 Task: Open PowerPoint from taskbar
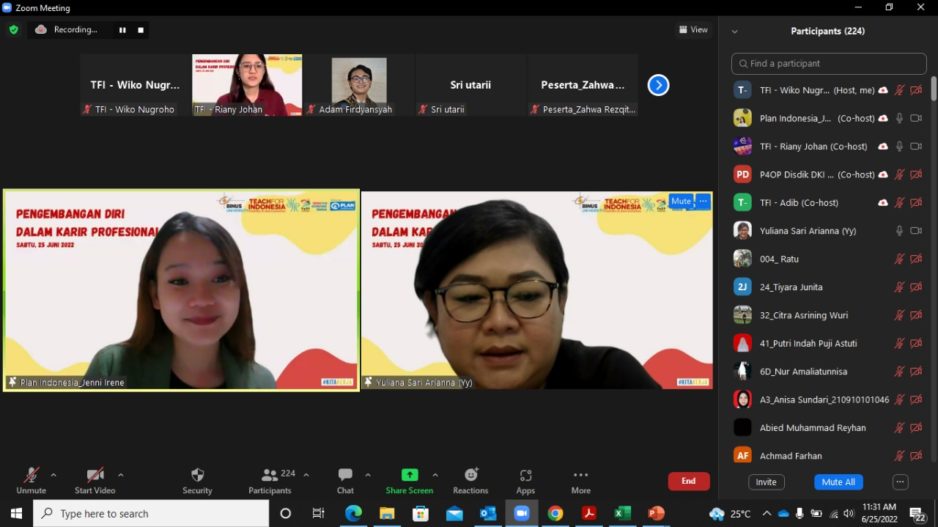coord(656,513)
